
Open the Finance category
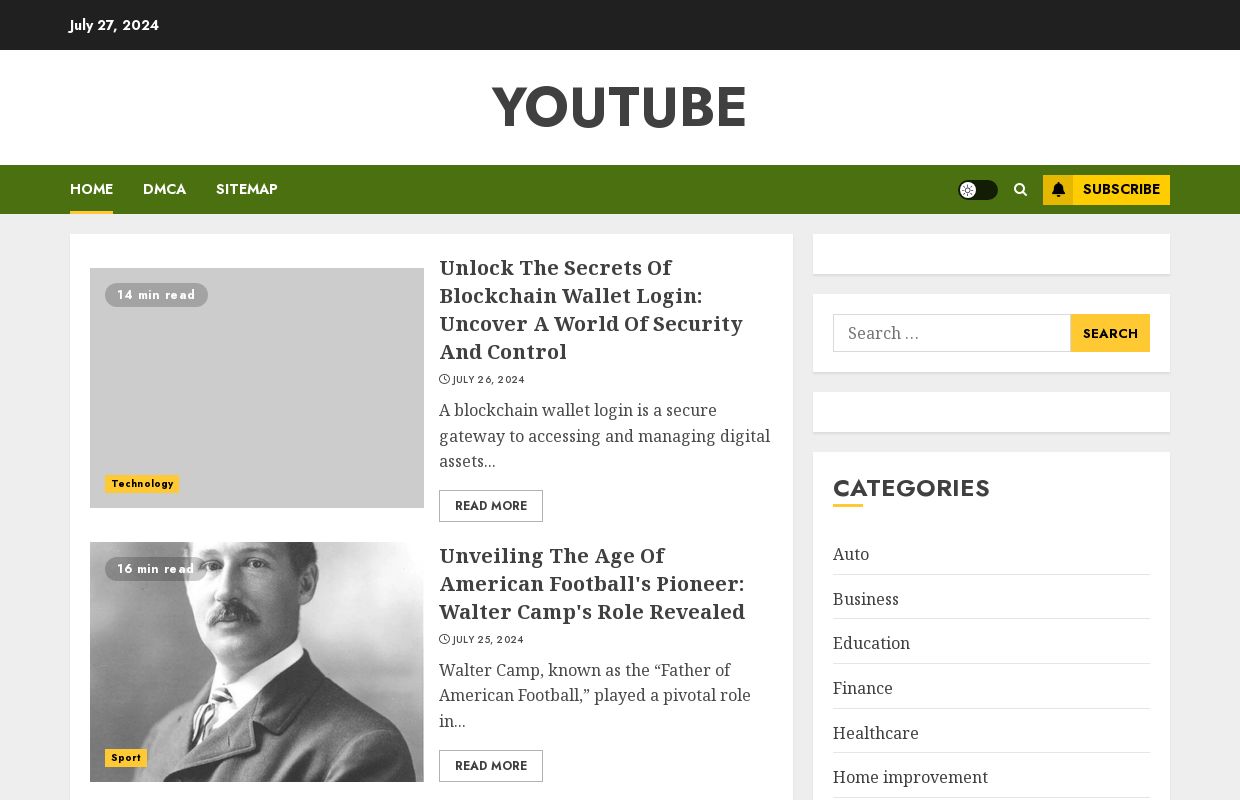863,688
